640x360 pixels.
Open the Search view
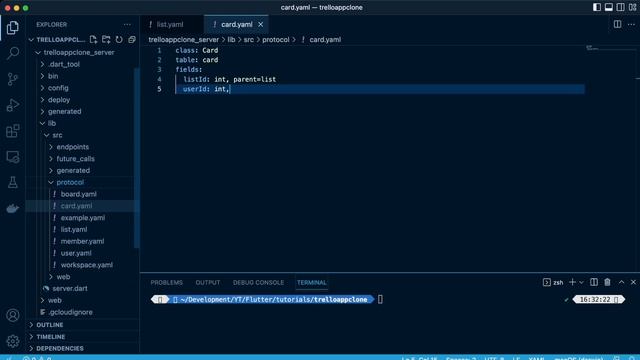(13, 53)
